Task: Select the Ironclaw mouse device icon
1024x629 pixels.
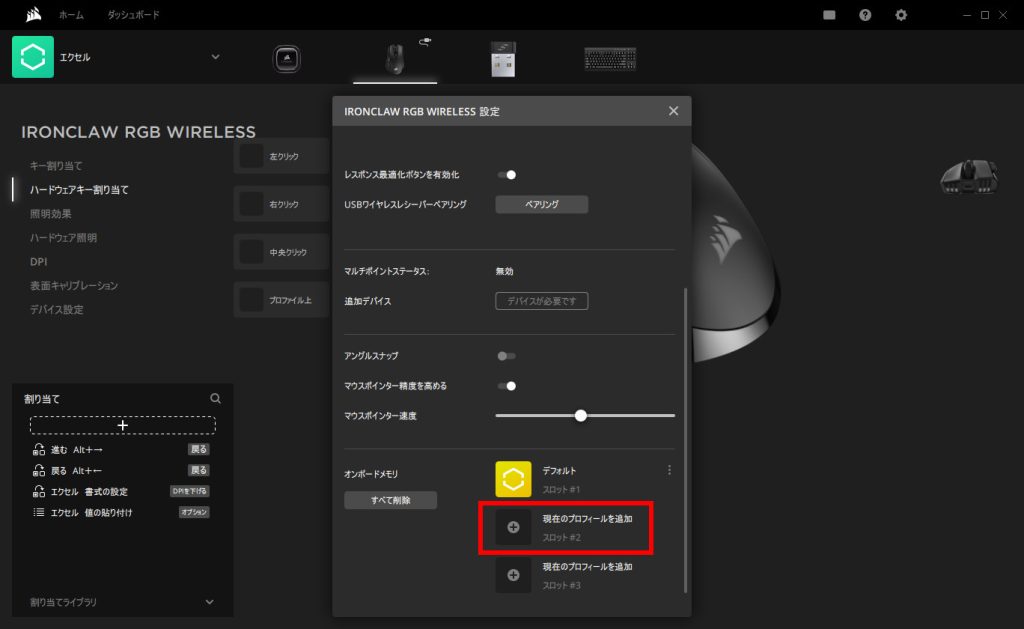Action: pyautogui.click(x=394, y=59)
